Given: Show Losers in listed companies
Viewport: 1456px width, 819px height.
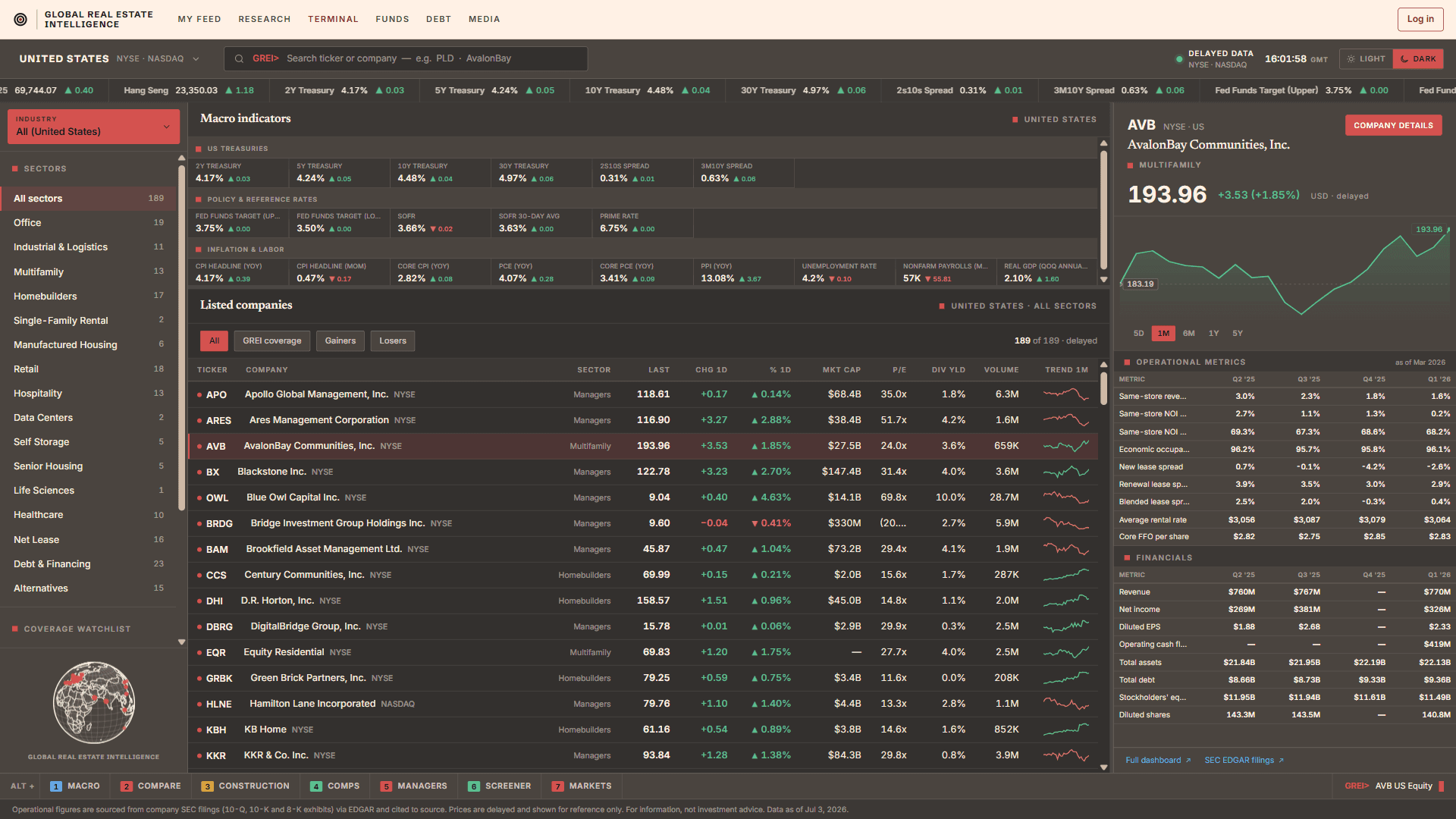Looking at the screenshot, I should [392, 341].
